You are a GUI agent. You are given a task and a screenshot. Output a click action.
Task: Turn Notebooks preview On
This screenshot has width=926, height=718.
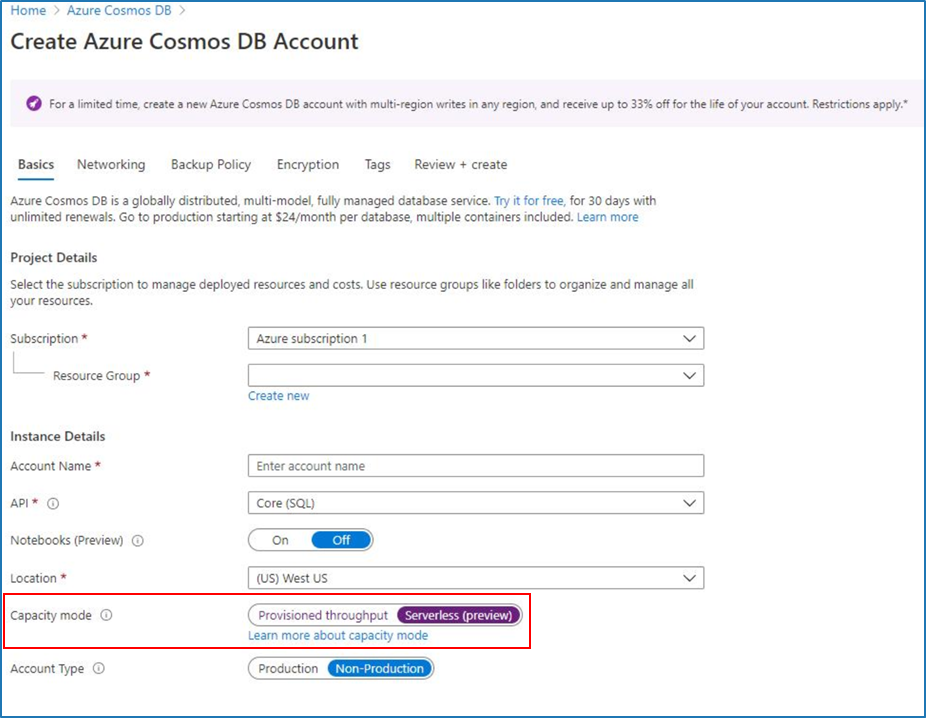click(280, 540)
